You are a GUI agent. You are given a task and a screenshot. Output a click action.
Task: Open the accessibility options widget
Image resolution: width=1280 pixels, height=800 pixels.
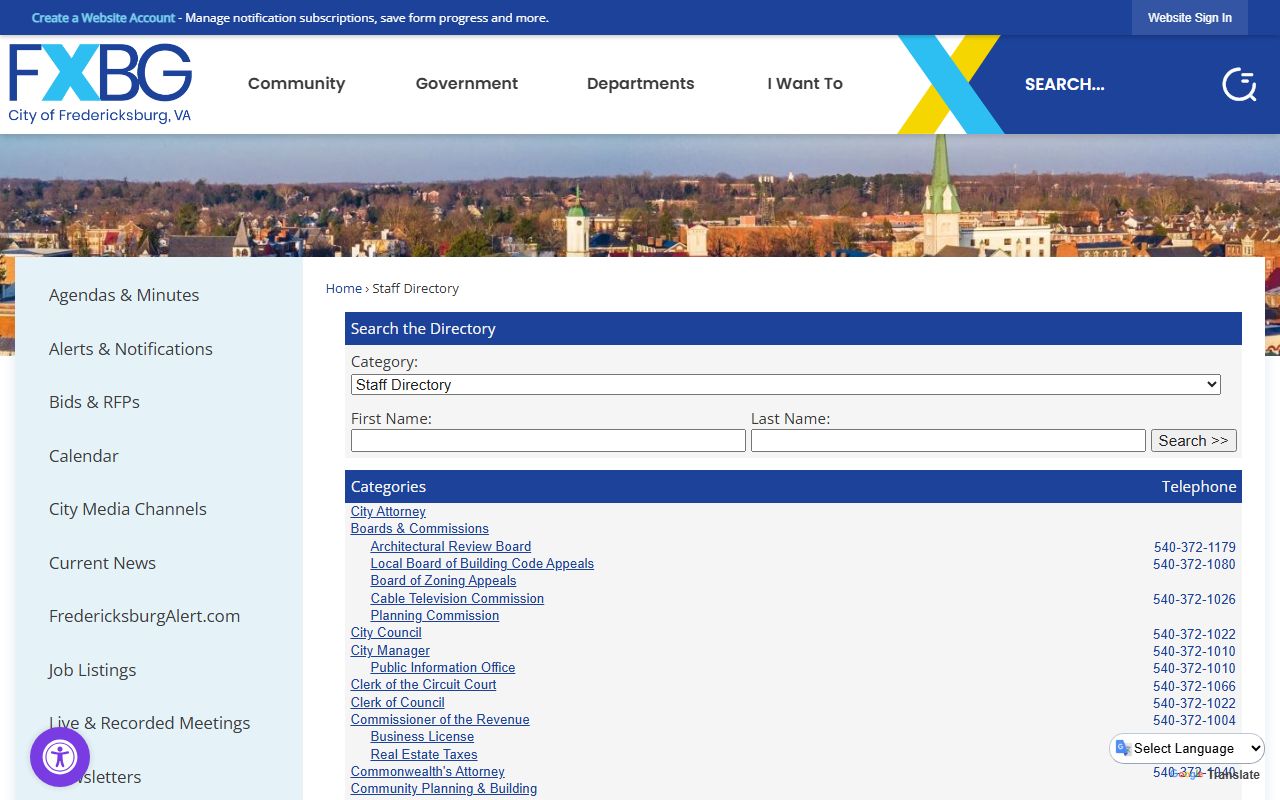coord(60,757)
